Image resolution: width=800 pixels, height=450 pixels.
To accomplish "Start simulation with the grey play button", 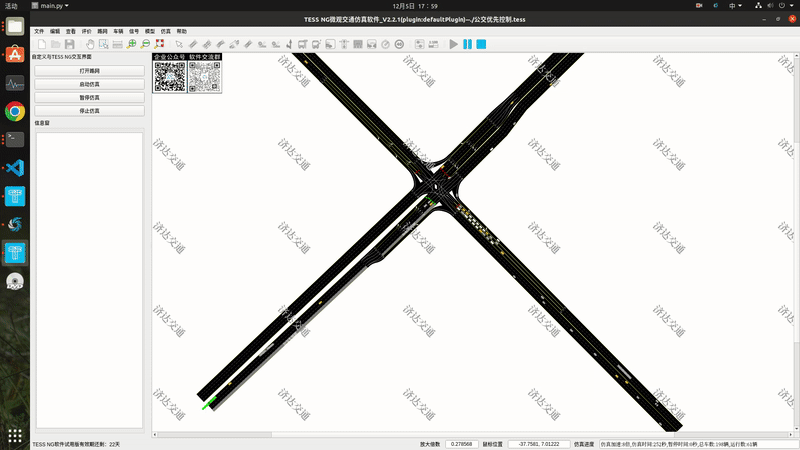I will (453, 44).
